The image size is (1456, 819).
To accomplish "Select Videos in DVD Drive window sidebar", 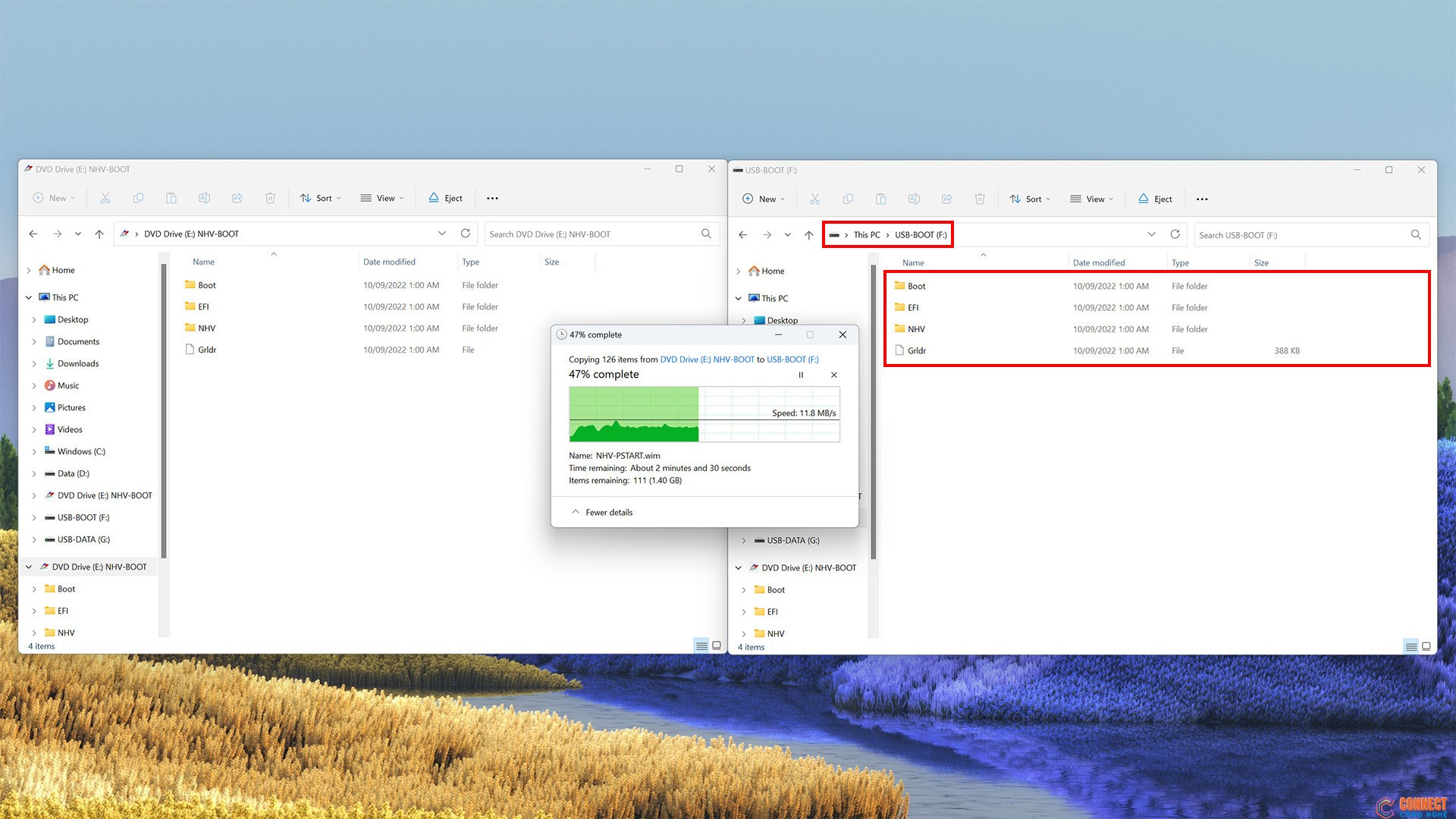I will pos(70,429).
